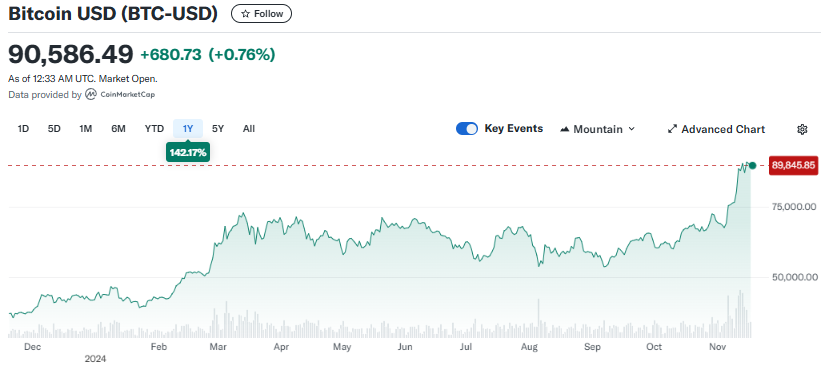
Task: Click the 142.17% return badge
Action: tap(188, 153)
